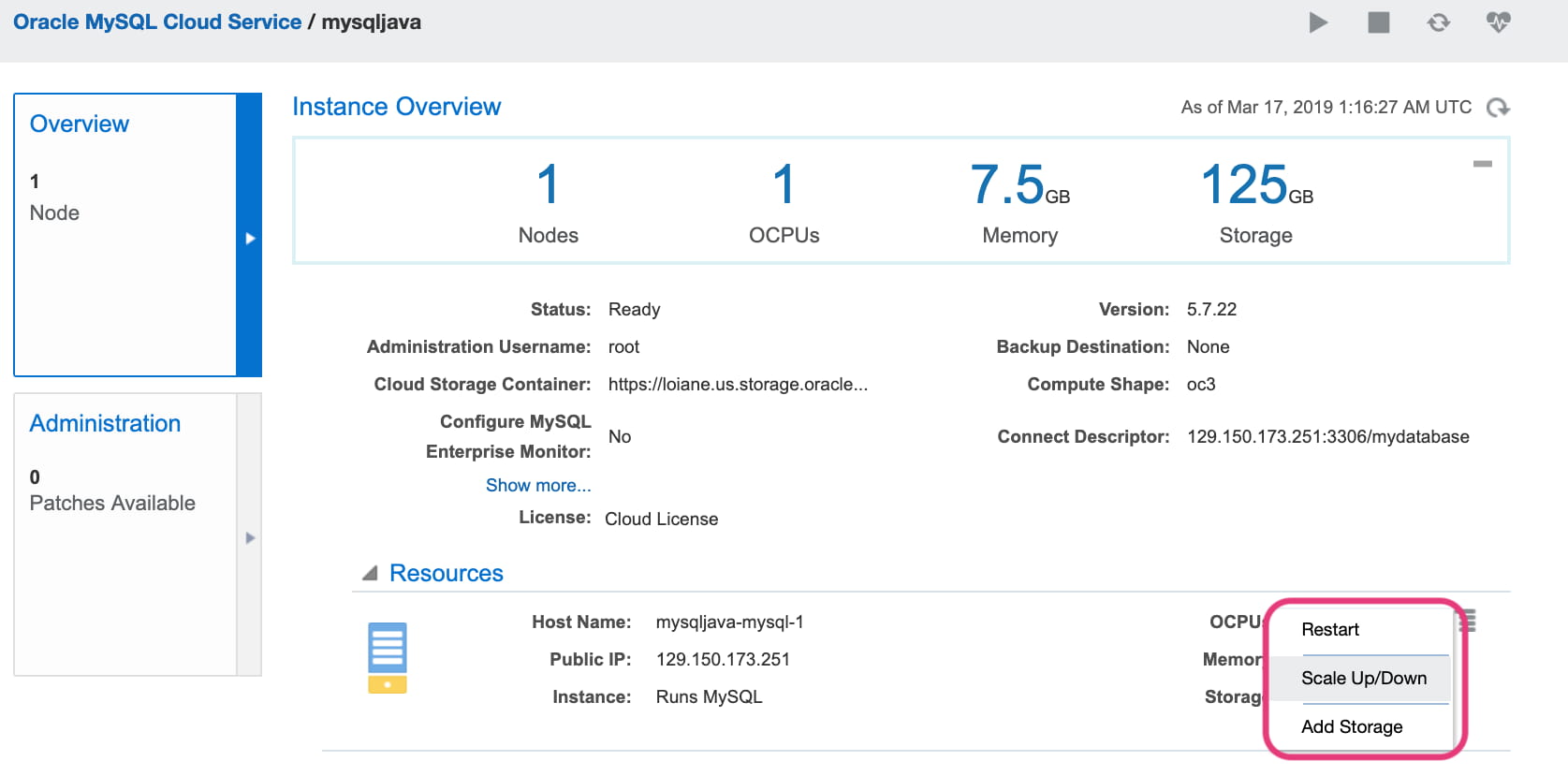
Task: Click the mysqljava-mysql-1 node server icon
Action: click(388, 657)
